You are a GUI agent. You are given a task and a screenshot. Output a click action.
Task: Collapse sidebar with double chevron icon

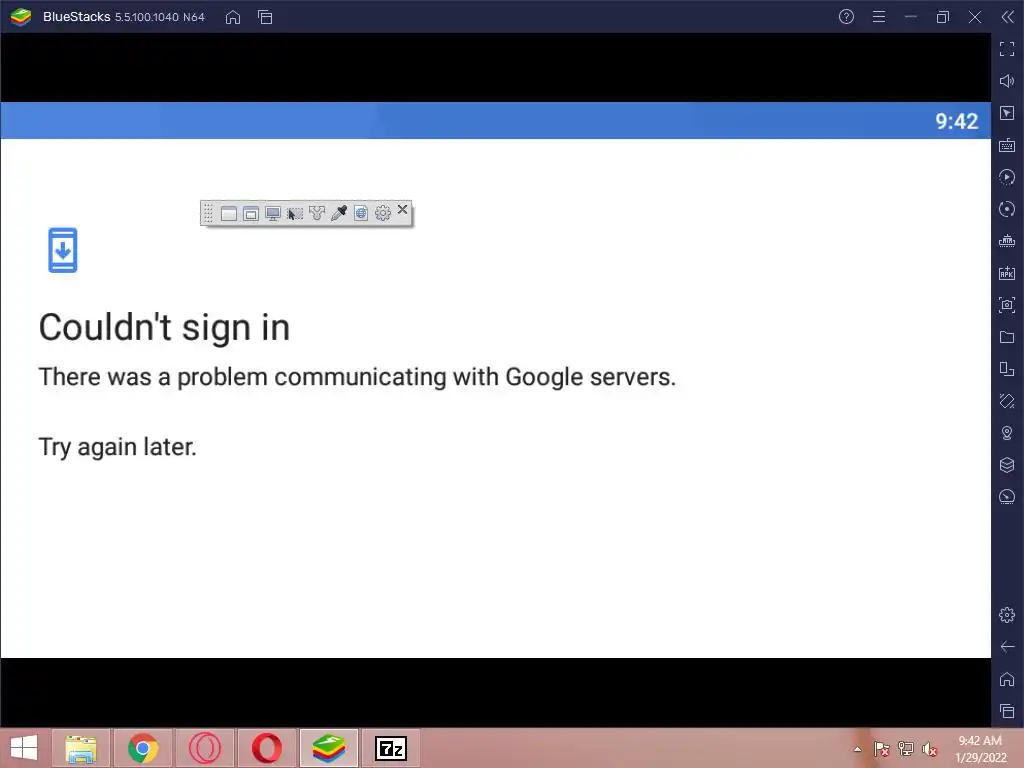1007,17
